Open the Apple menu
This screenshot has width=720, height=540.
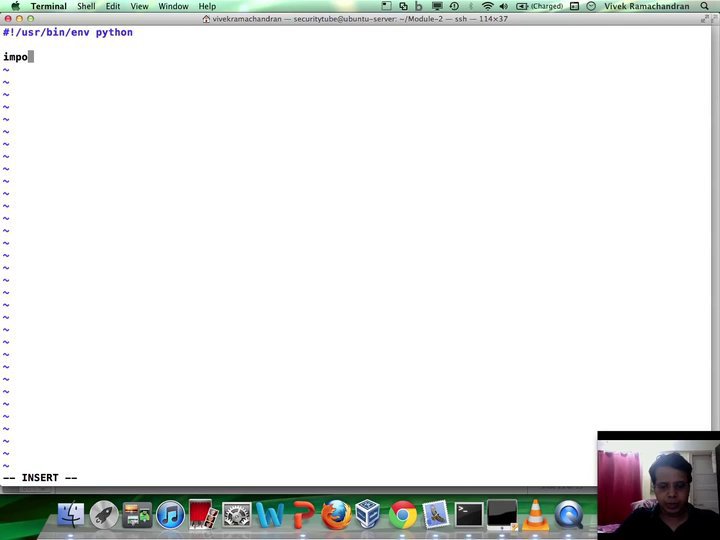[16, 6]
